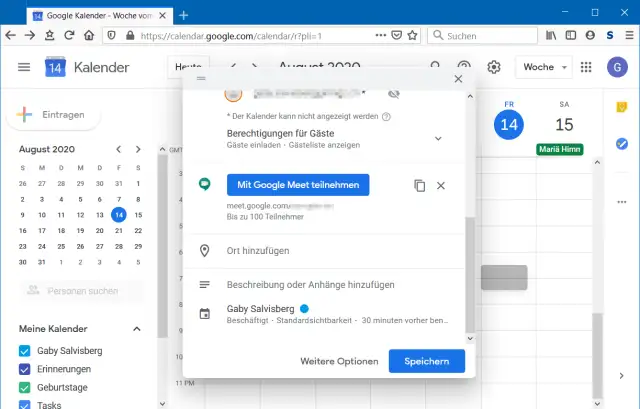
Task: Open the settings gear menu
Action: [x=493, y=67]
